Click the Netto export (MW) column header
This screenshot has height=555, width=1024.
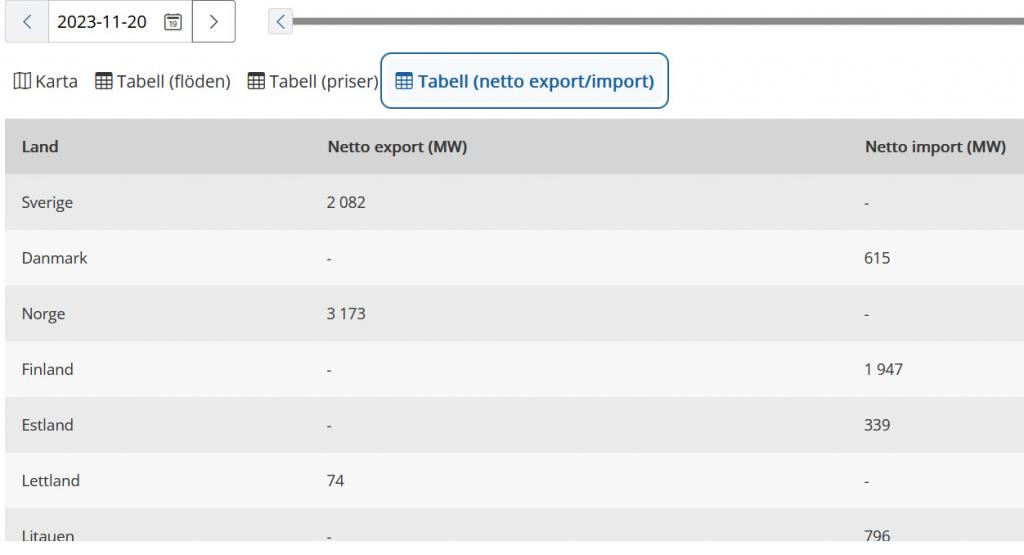[x=397, y=147]
